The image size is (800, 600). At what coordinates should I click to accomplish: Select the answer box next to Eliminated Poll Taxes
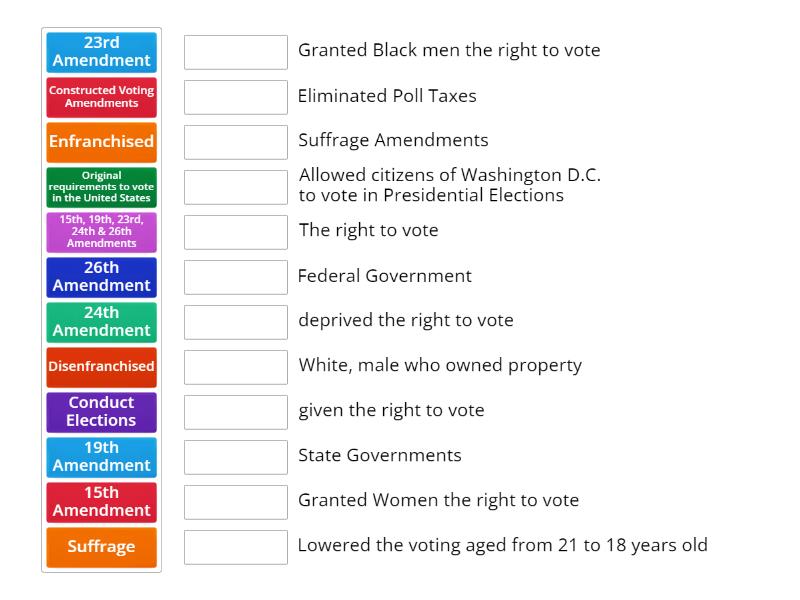tap(235, 96)
